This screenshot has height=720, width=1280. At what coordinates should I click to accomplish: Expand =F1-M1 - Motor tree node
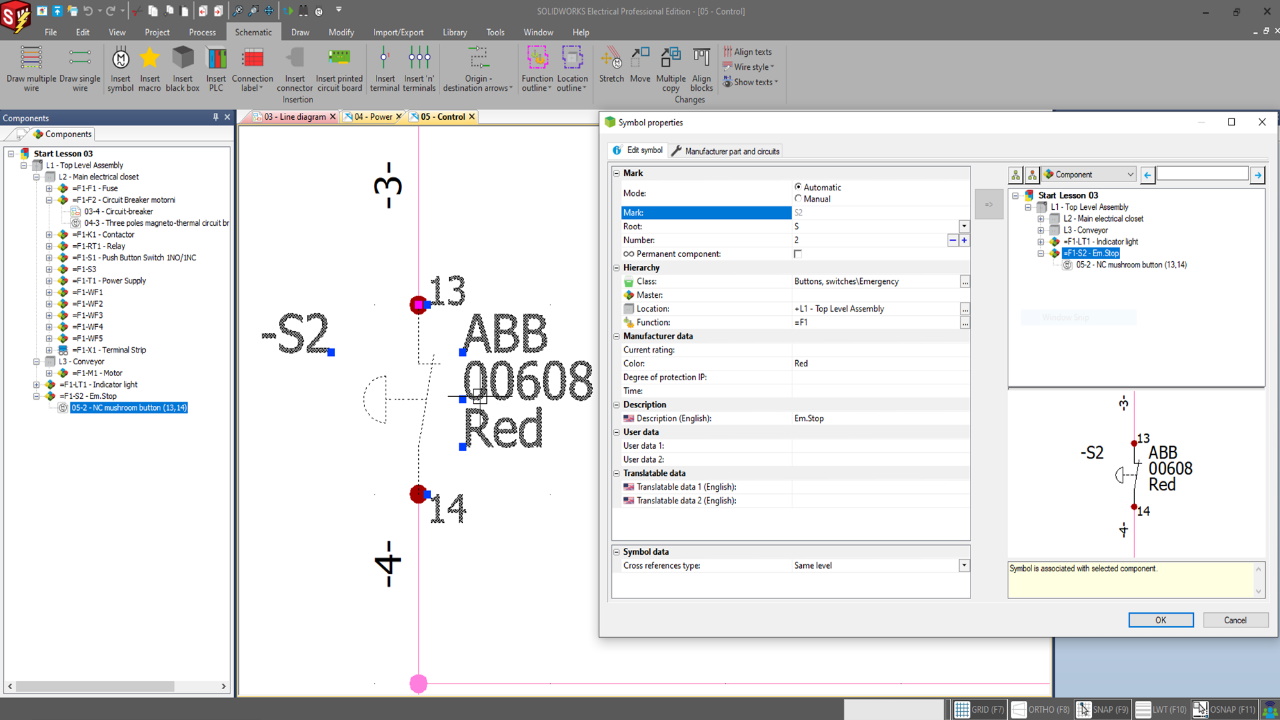click(x=49, y=373)
